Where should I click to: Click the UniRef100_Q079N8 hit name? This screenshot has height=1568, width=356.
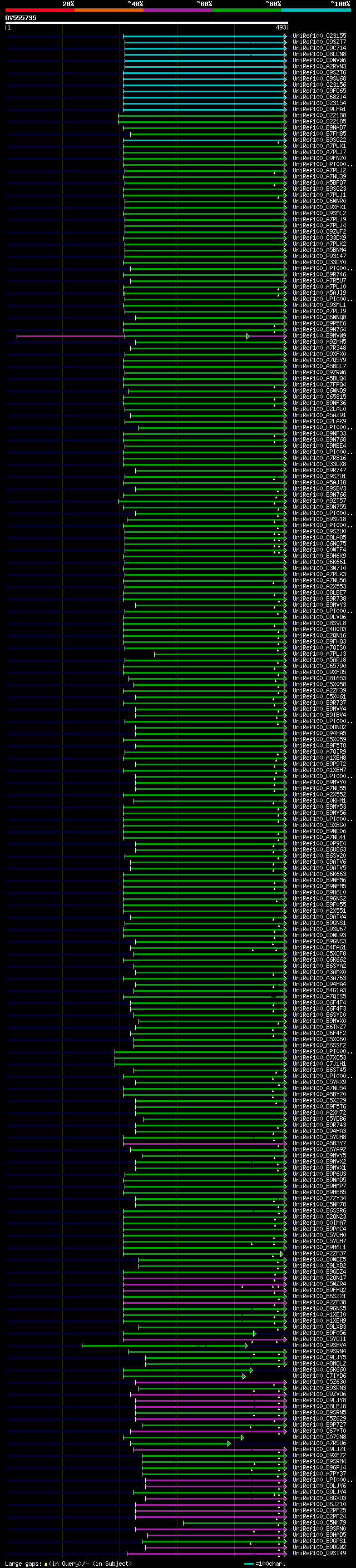(x=319, y=1438)
